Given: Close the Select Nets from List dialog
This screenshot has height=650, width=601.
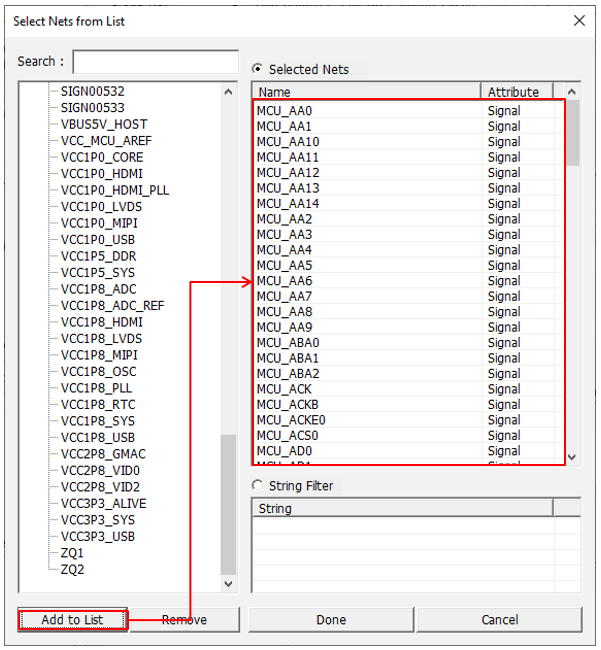Looking at the screenshot, I should [579, 21].
